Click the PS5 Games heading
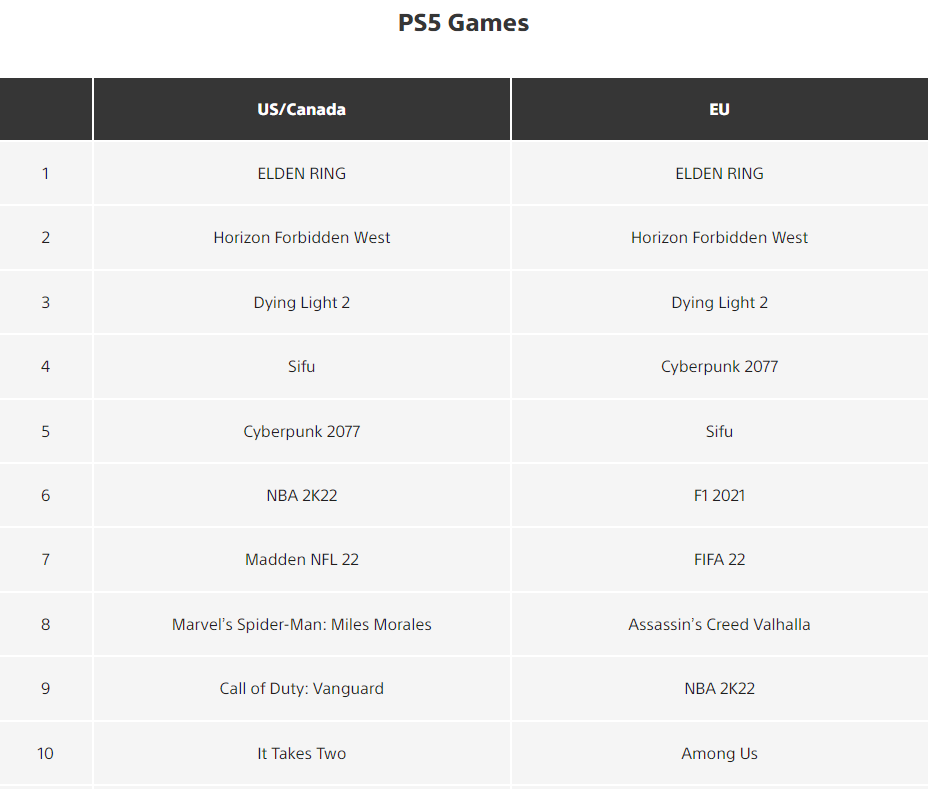946x789 pixels. point(463,23)
